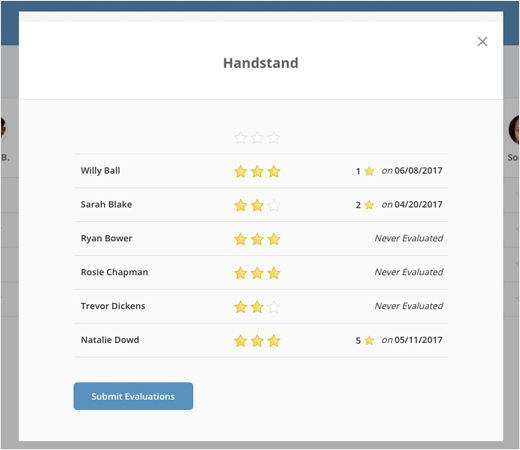Select middle header star for all students
This screenshot has height=450, width=520.
click(x=257, y=138)
